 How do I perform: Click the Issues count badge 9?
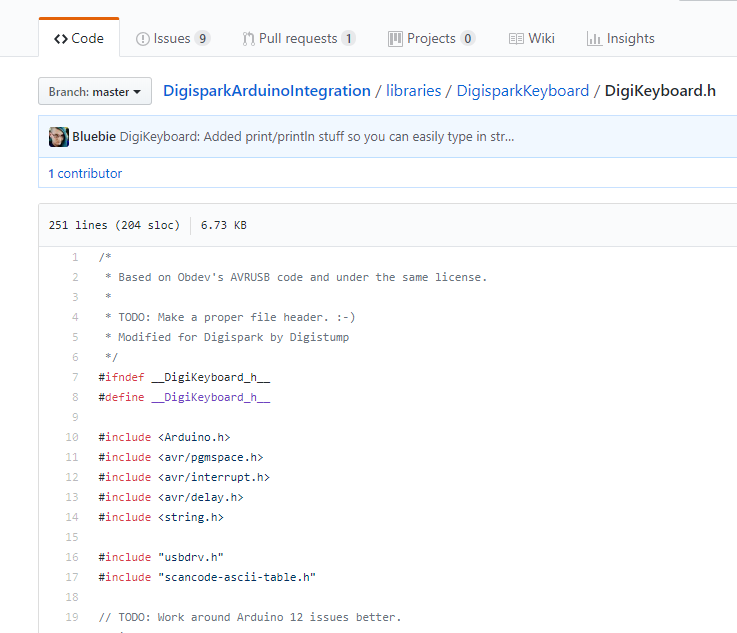(203, 39)
